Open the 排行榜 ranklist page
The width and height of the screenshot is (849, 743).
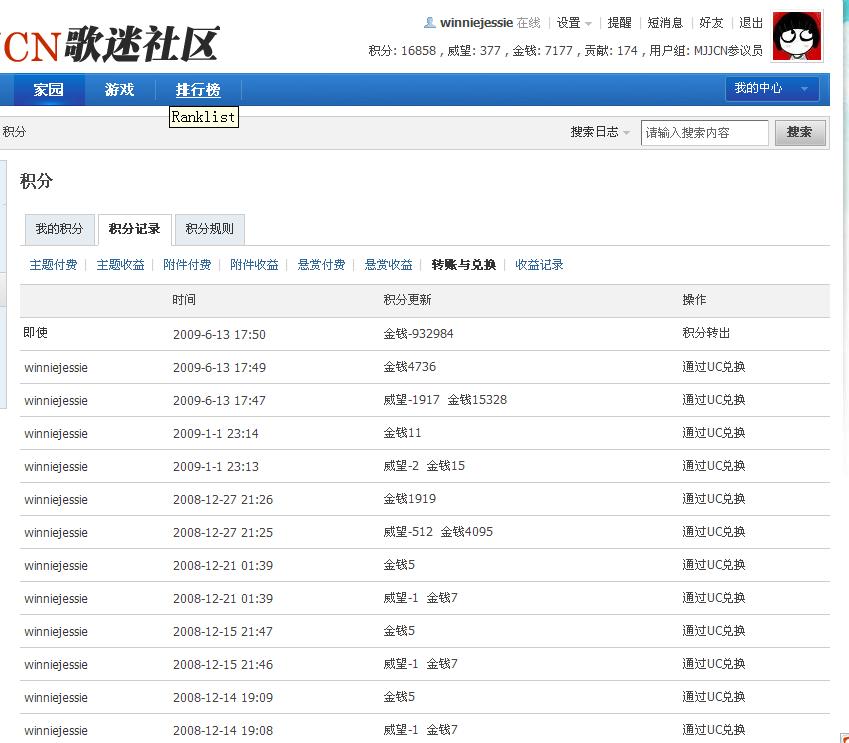click(x=197, y=90)
